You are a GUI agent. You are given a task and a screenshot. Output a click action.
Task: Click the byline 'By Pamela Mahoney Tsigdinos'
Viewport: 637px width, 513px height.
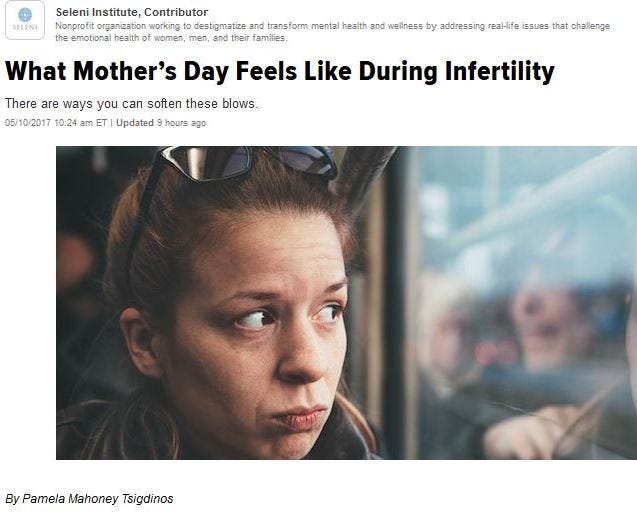click(x=89, y=498)
